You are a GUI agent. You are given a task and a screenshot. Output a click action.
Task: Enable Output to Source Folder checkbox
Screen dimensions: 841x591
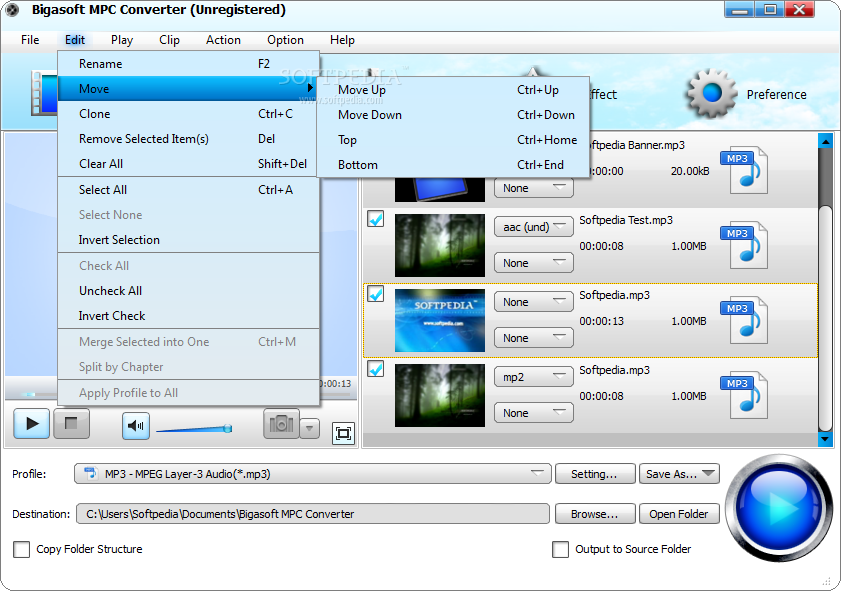tap(560, 549)
